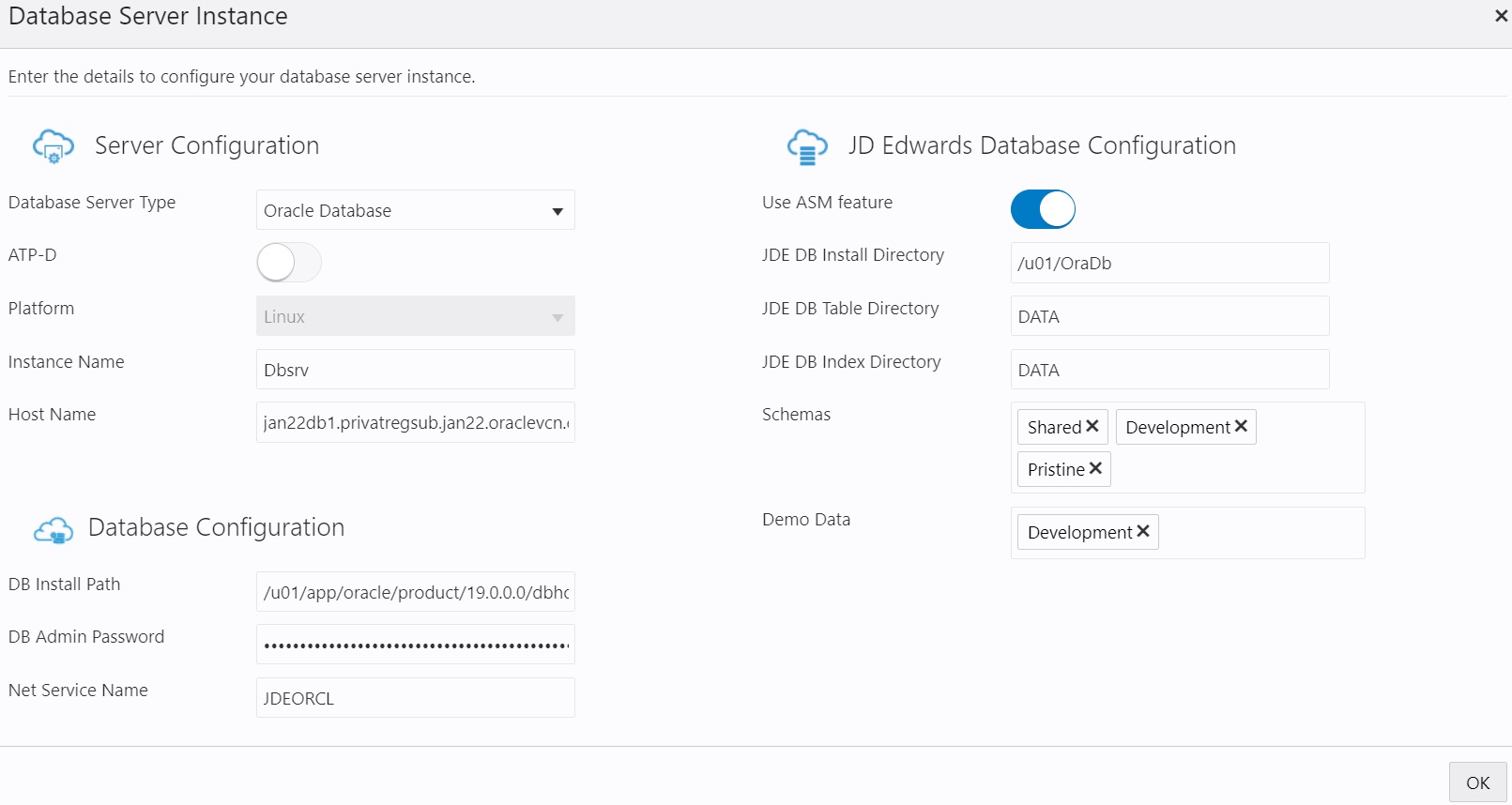Remove Development from Demo Data

tap(1143, 531)
